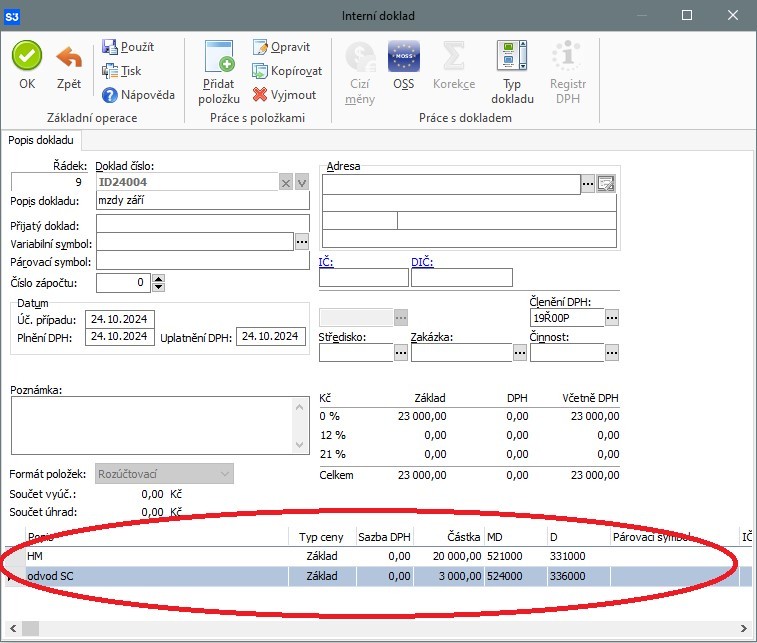Image resolution: width=757 pixels, height=643 pixels.
Task: Click the Zakázka input field
Action: click(x=462, y=353)
